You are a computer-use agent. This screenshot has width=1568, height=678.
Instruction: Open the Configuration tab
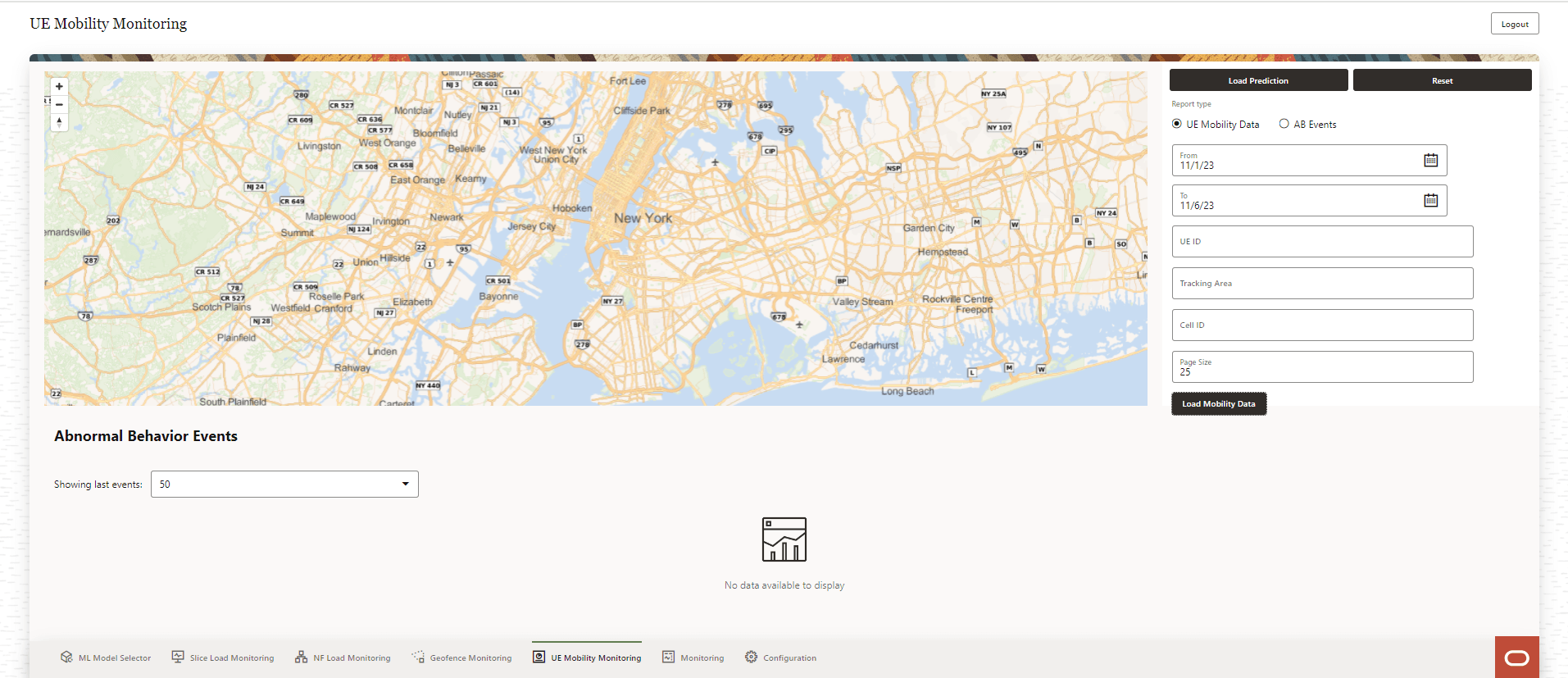point(780,658)
